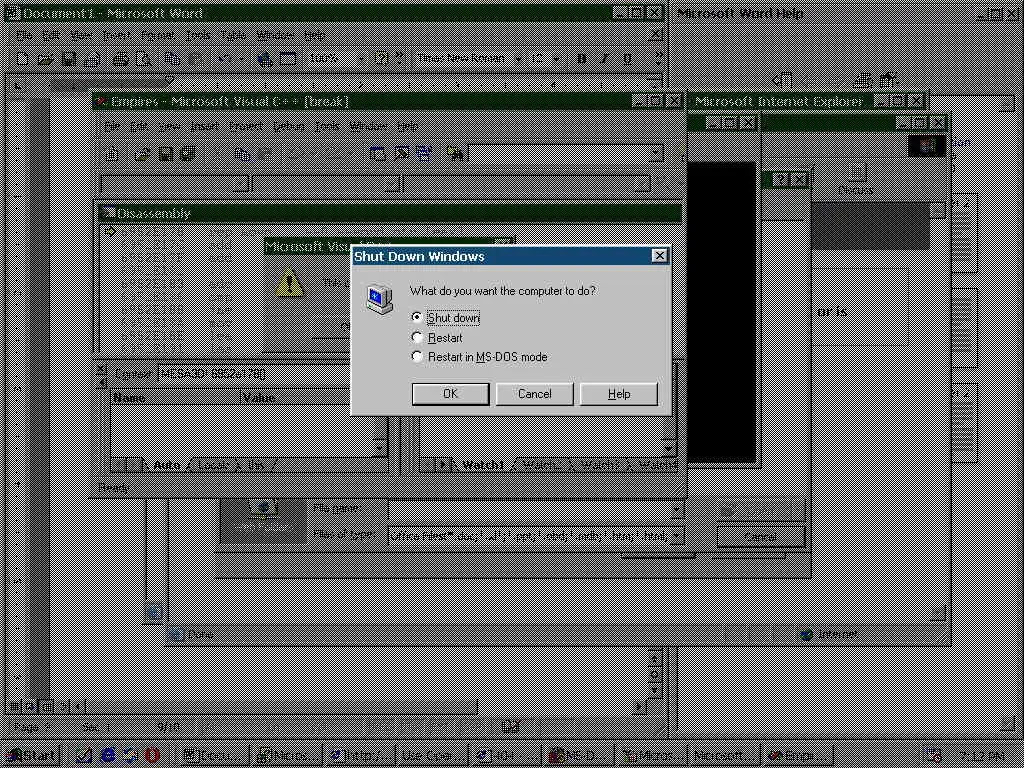Click Undo icon in Word toolbar
Screen dimensions: 1024x768
[225, 59]
